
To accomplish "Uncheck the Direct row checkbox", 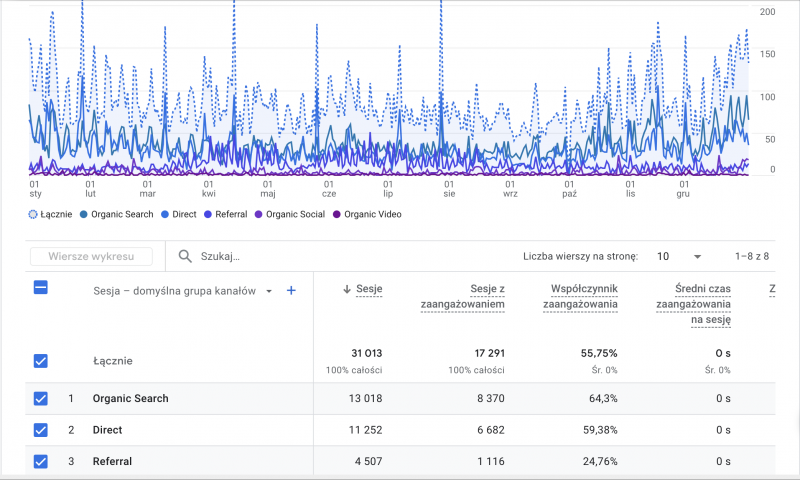I will (x=41, y=430).
